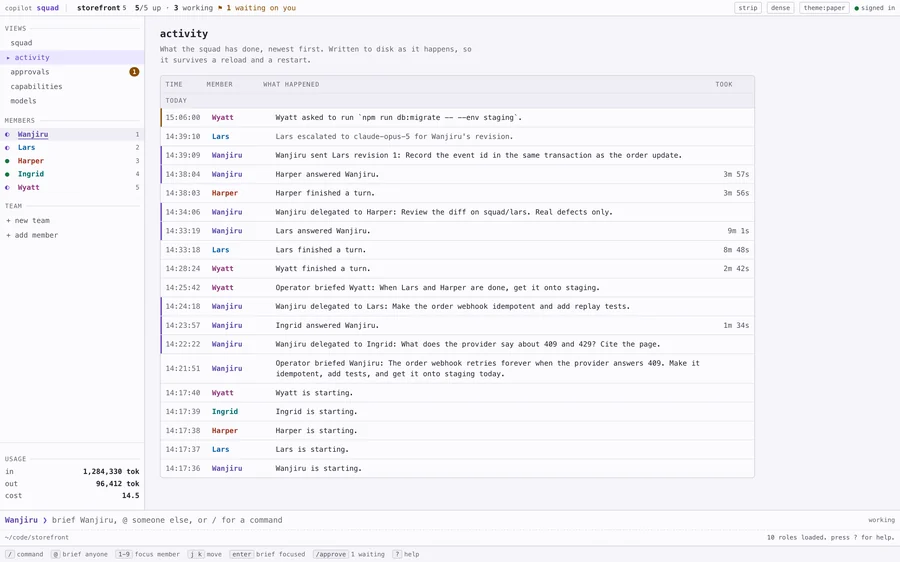This screenshot has height=562, width=900.
Task: Click 'Lars finished a turn.' entry
Action: pyautogui.click(x=457, y=250)
